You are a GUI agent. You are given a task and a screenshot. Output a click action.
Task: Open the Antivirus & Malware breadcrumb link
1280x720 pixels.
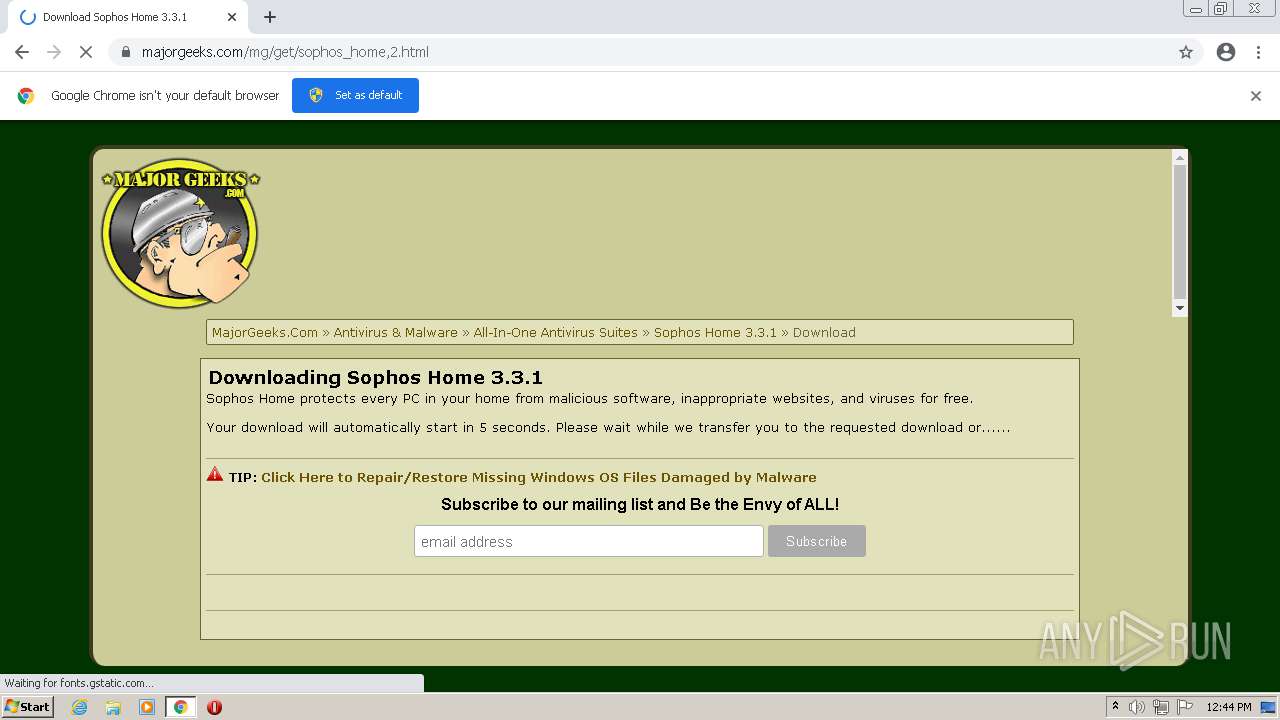(395, 333)
